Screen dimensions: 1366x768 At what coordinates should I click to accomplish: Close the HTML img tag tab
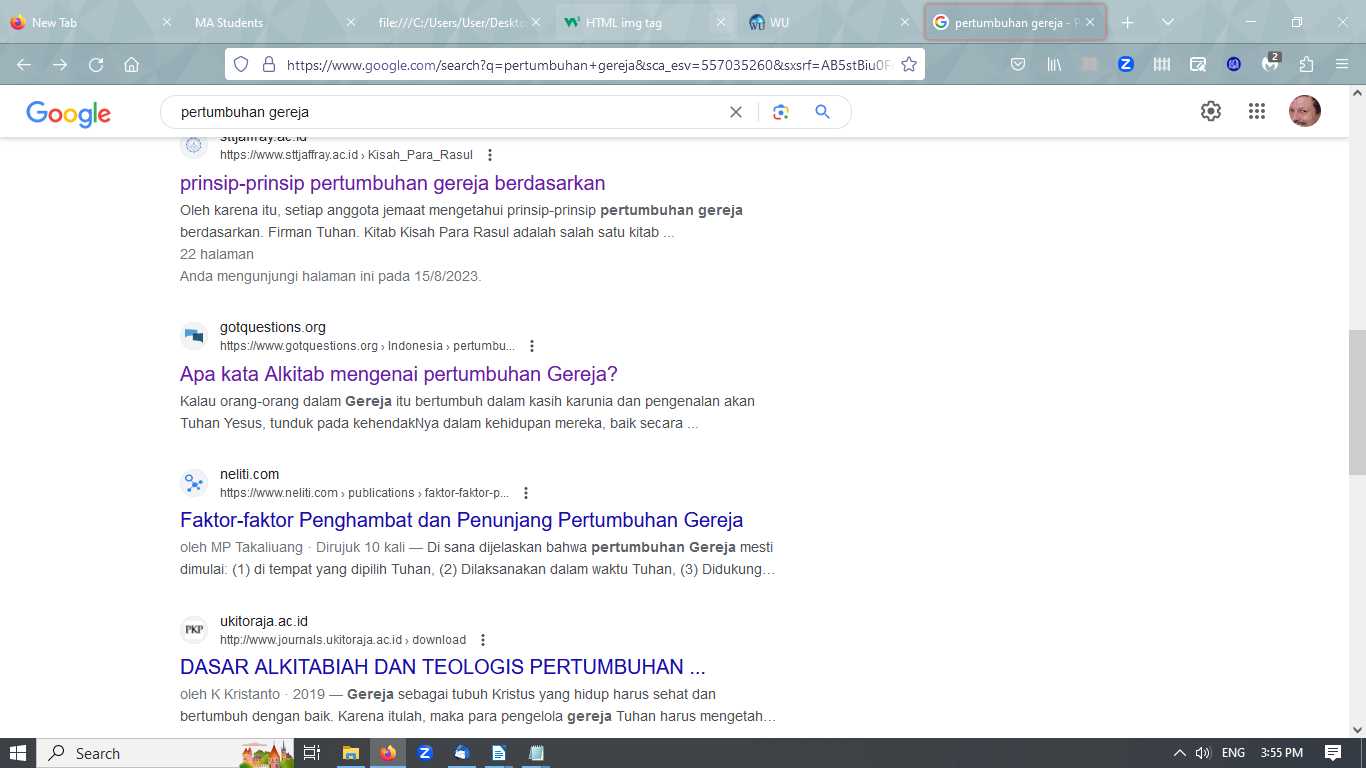(x=720, y=22)
